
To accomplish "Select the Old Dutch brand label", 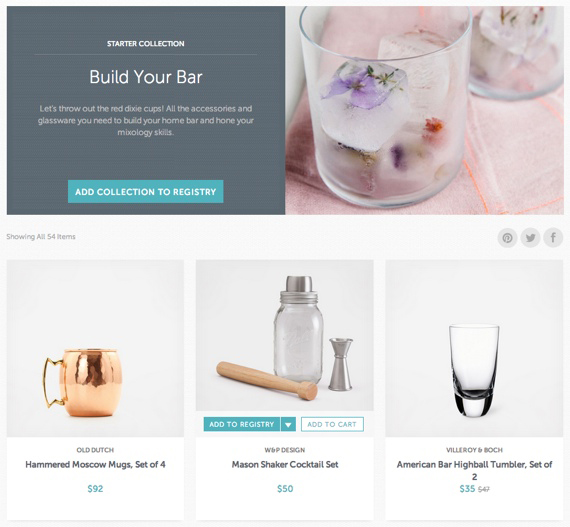I will coord(95,450).
